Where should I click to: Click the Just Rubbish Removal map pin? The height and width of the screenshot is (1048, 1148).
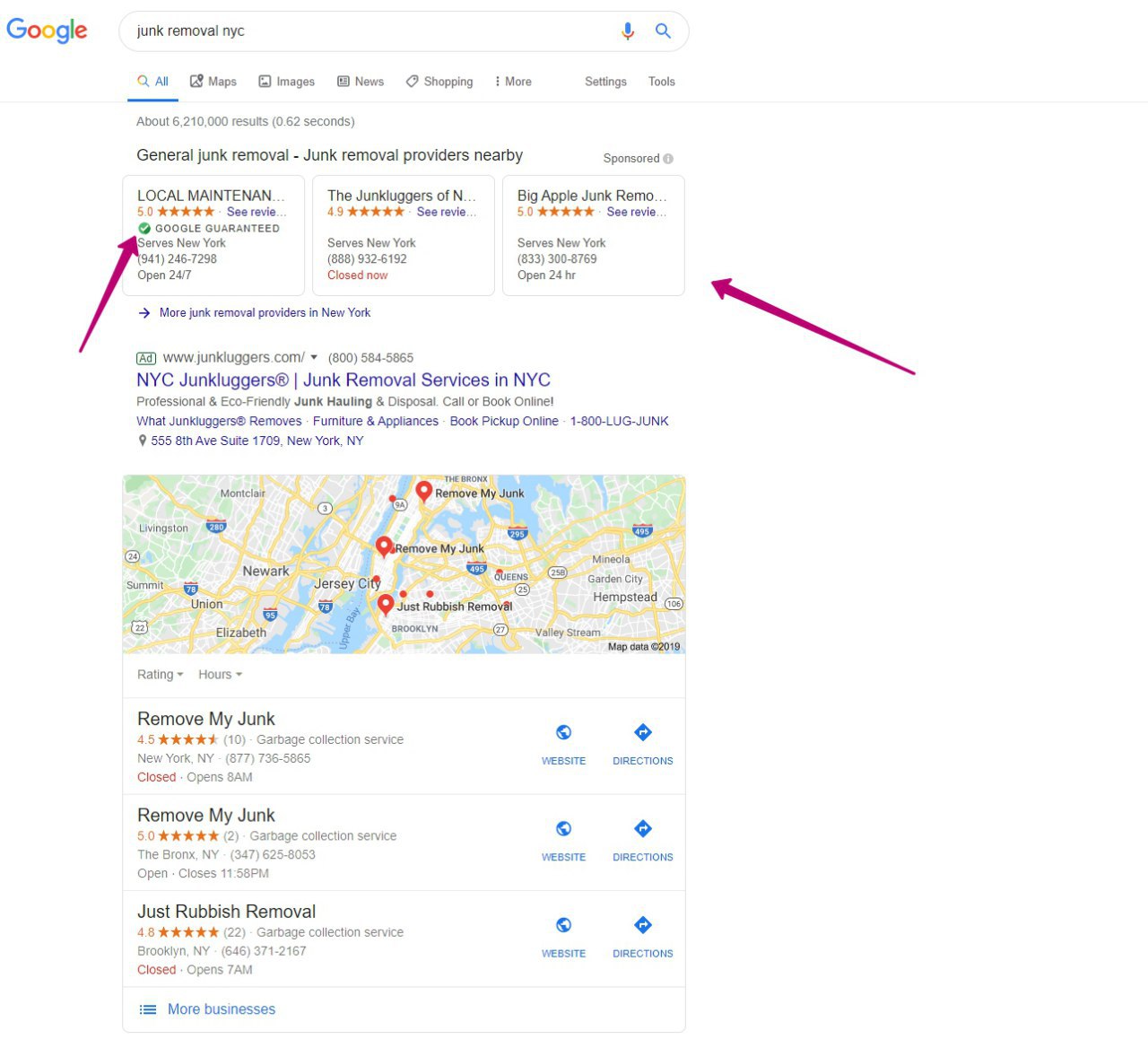pyautogui.click(x=386, y=605)
